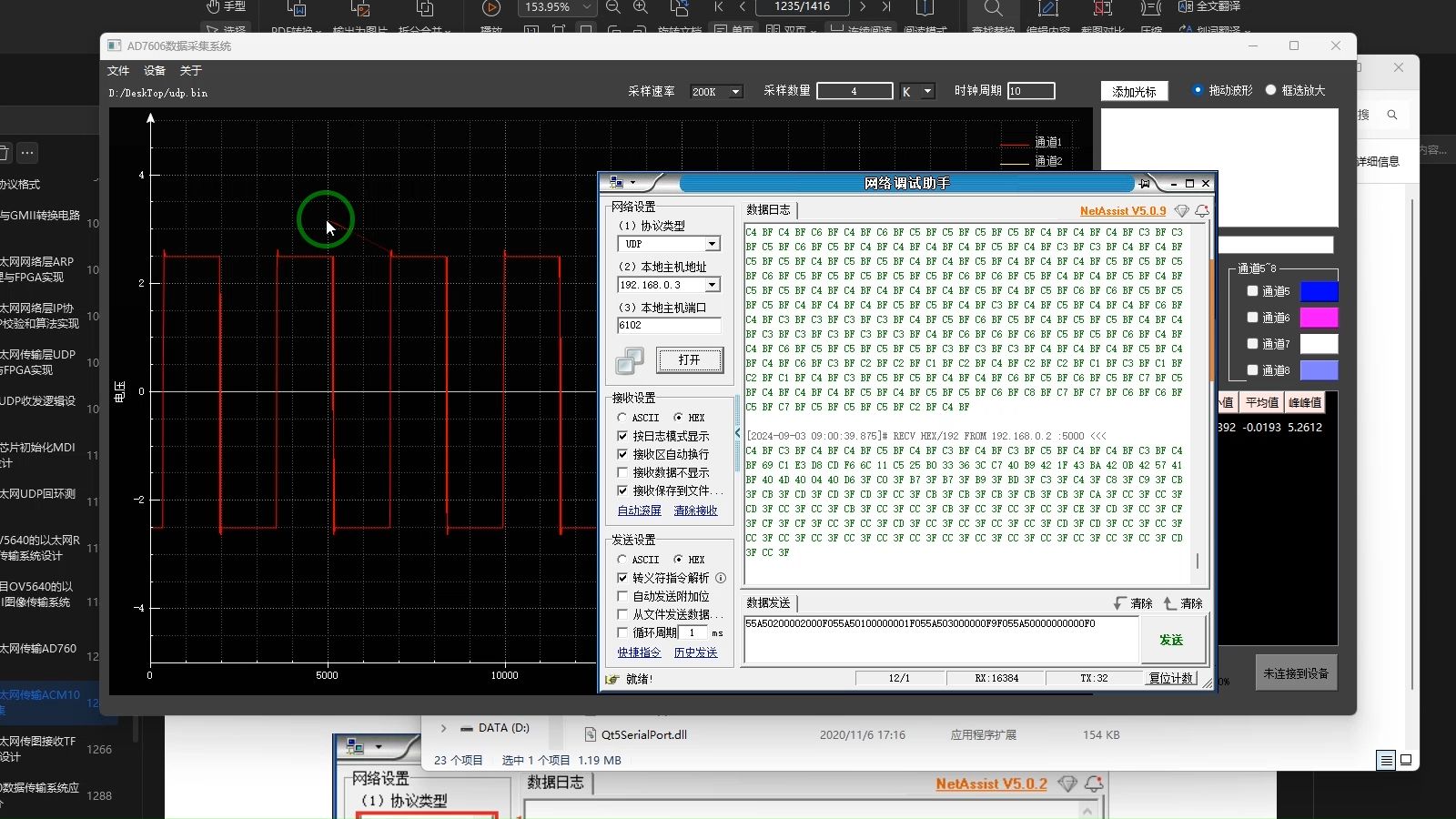Click the NetAssist window system menu icon
The height and width of the screenshot is (819, 1456).
coord(616,183)
